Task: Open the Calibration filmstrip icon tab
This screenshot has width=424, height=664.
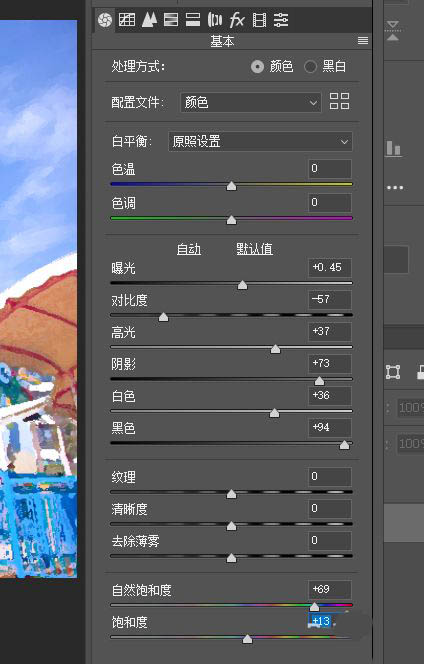Action: (259, 19)
